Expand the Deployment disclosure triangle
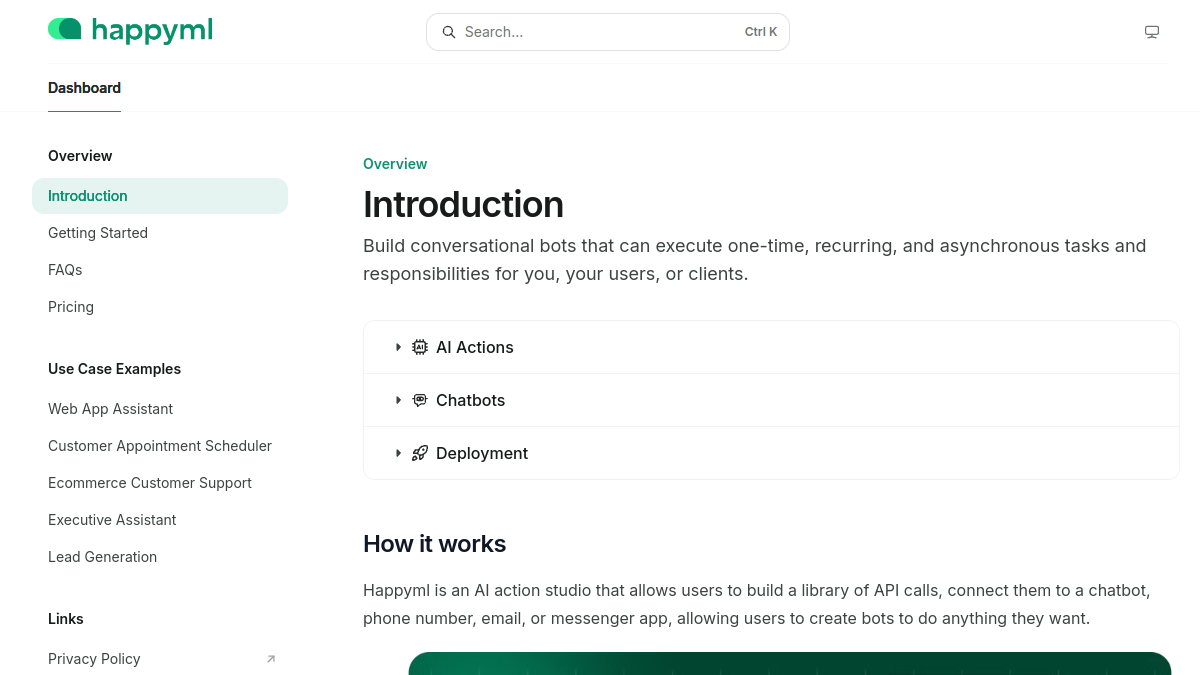The image size is (1200, 675). 398,453
